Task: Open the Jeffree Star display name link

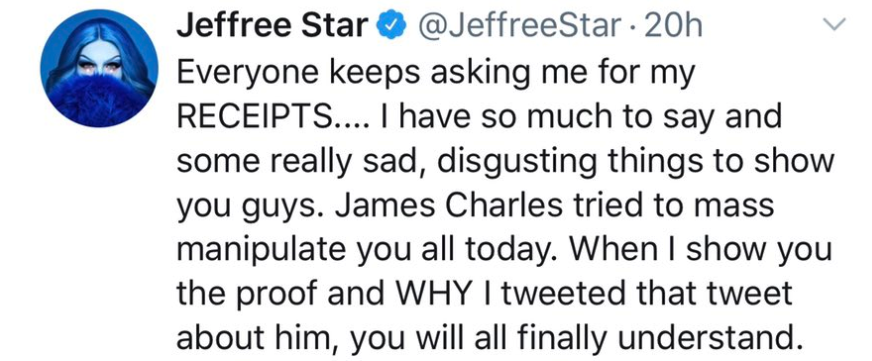Action: (x=273, y=25)
